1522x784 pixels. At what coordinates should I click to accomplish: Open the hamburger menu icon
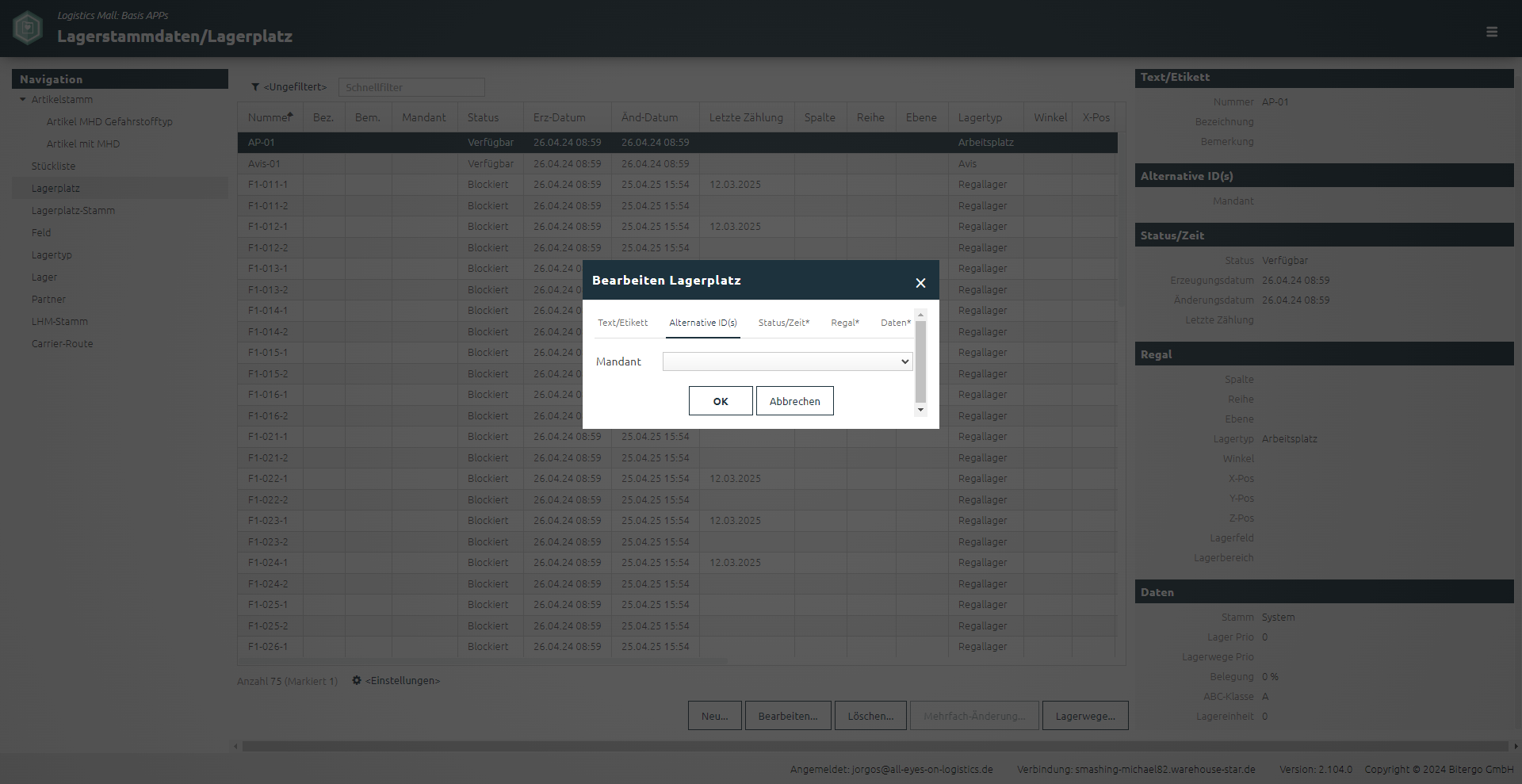(x=1492, y=32)
